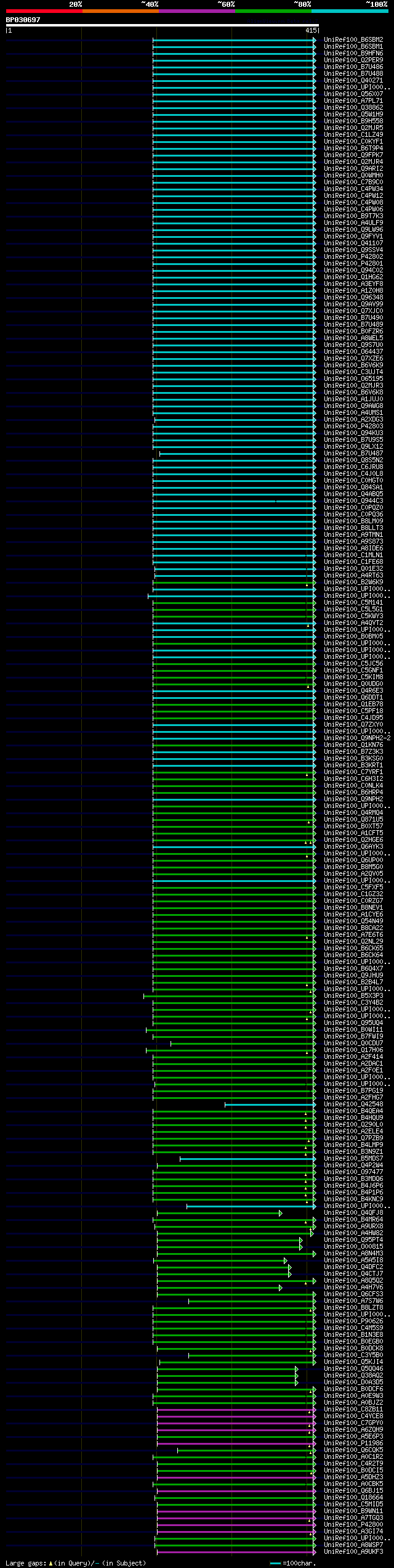This screenshot has width=394, height=1568.
Task: Select the UniRef100_P42800 entry
Action: coord(353,1524)
